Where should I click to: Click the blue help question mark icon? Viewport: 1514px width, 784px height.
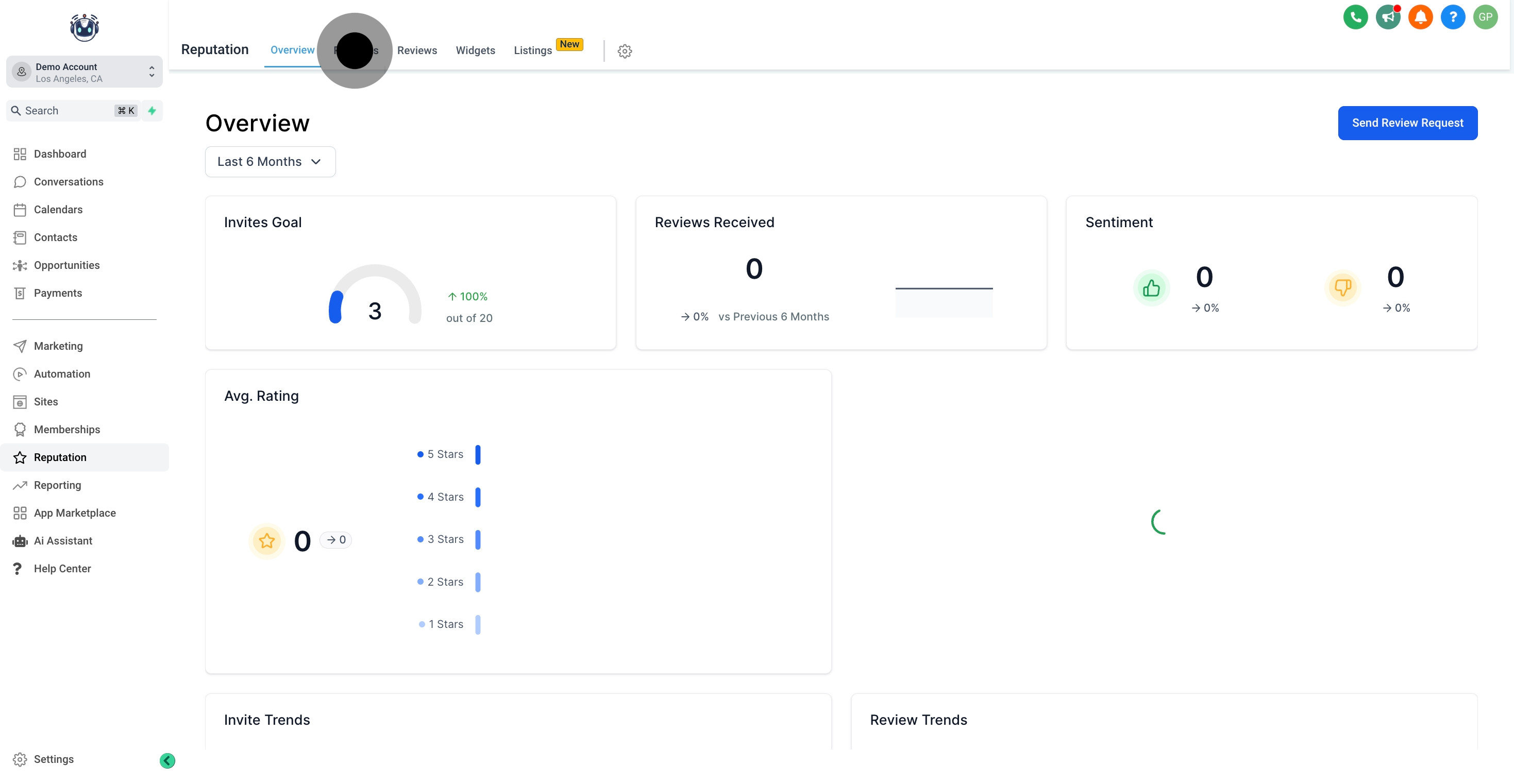click(x=1452, y=17)
